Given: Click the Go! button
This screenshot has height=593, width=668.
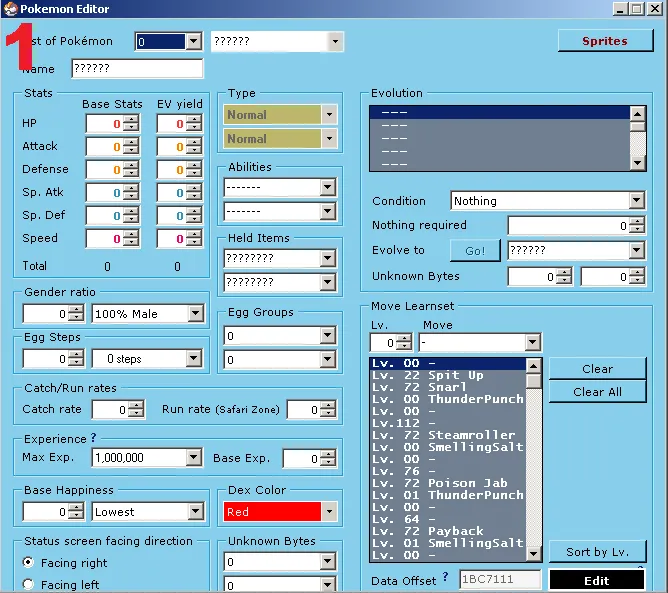Looking at the screenshot, I should point(475,250).
